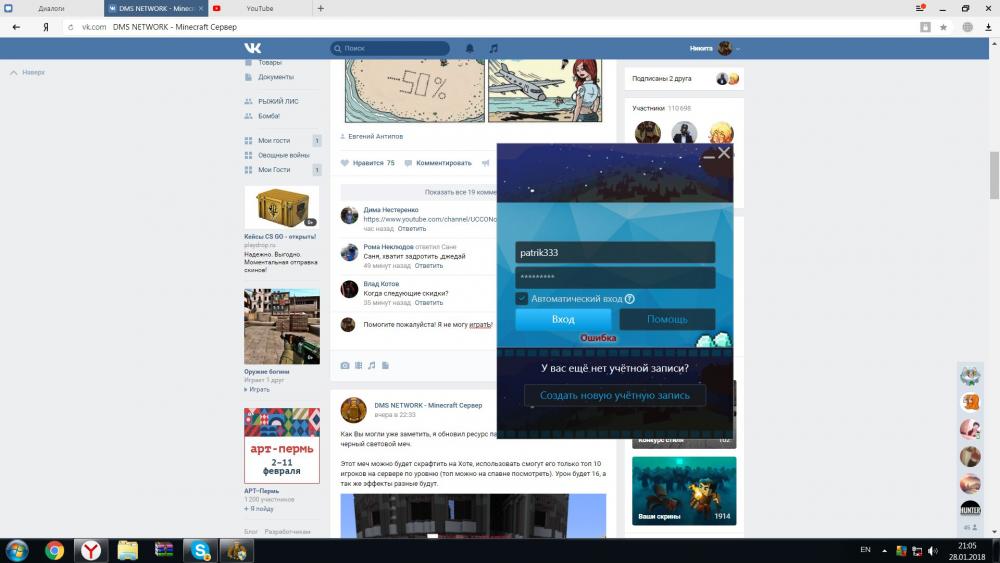
Task: Toggle Автоматический вход checkbox
Action: [522, 298]
